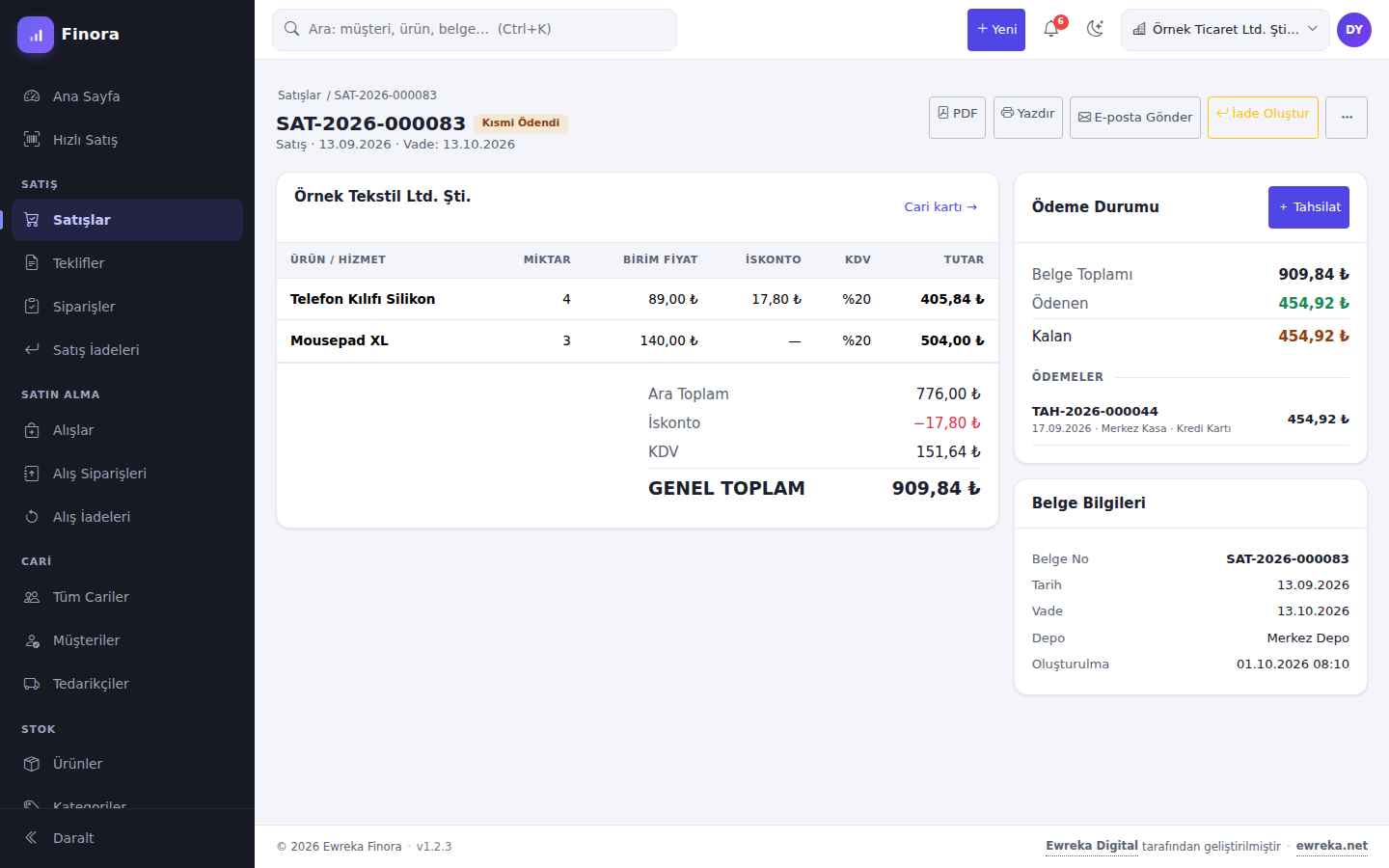Send invoice via E-posta Gönder
The width and height of the screenshot is (1389, 868).
(x=1135, y=117)
